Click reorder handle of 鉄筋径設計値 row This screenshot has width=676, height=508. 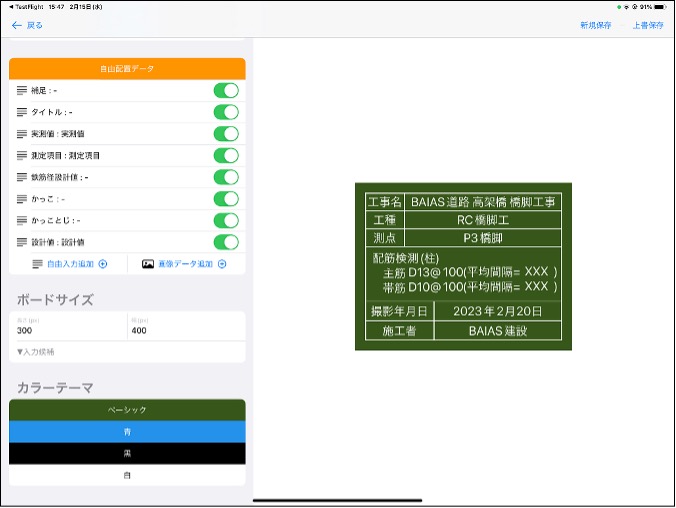point(22,177)
